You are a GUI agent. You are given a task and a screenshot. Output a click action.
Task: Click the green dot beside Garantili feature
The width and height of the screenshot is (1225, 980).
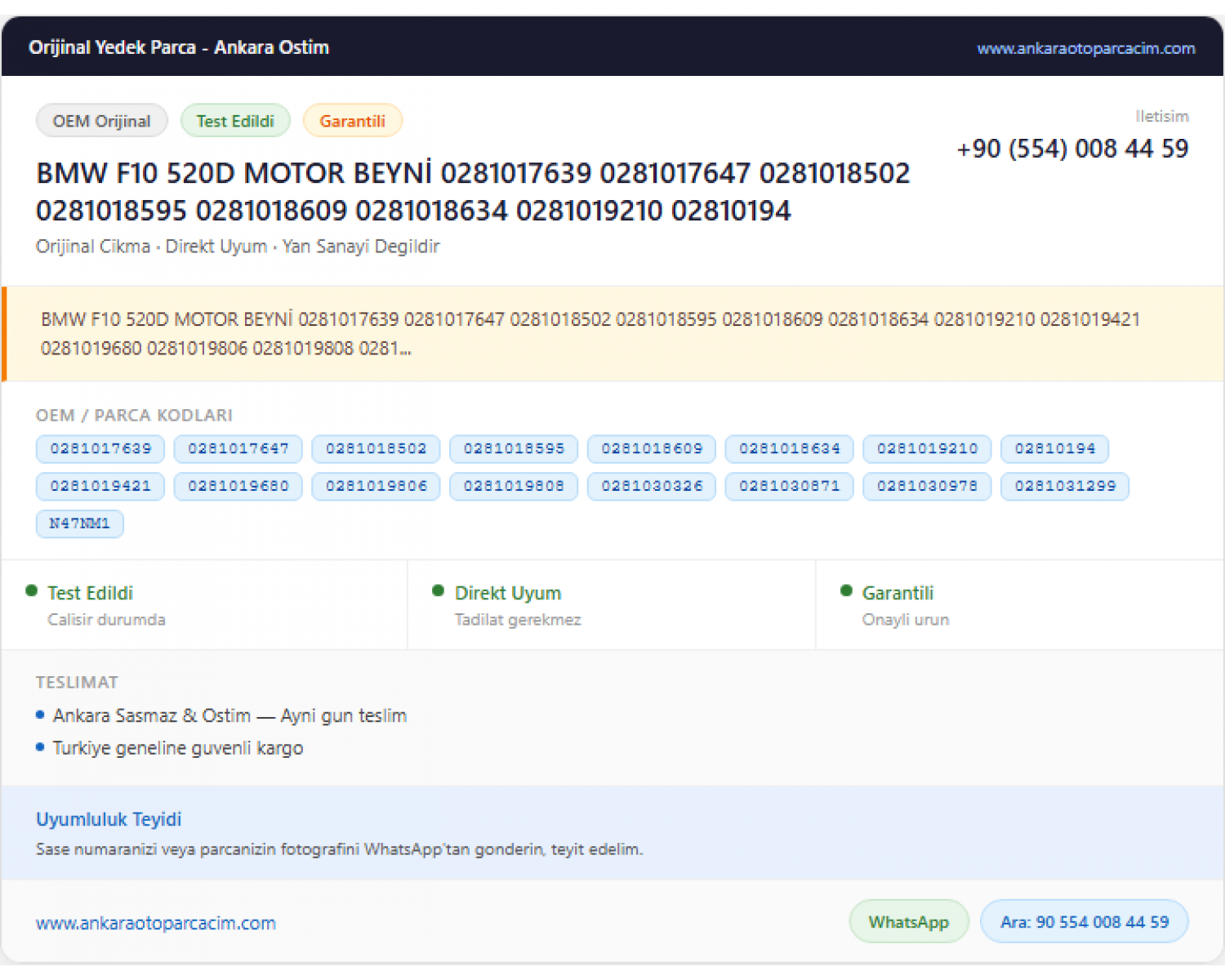(846, 590)
